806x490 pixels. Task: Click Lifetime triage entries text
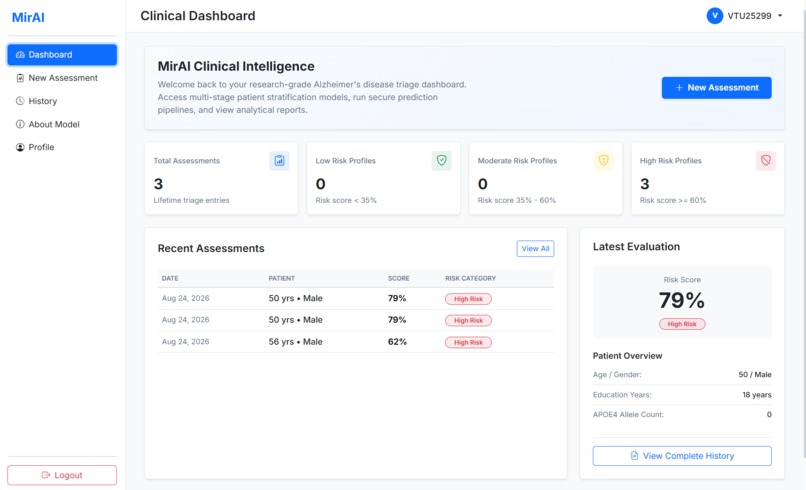(191, 201)
